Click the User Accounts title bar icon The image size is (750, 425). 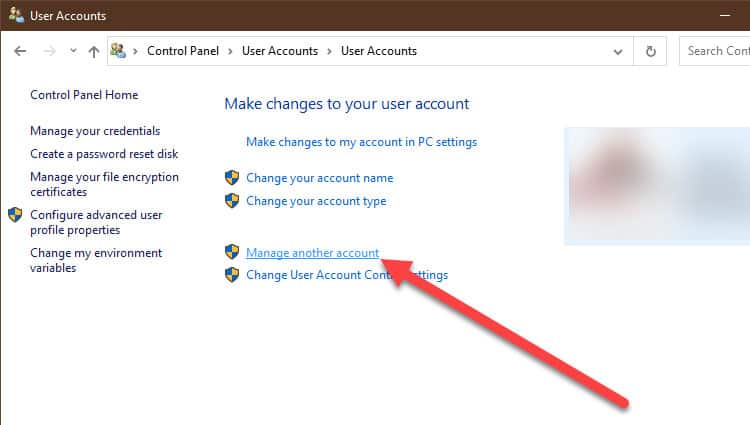16,15
